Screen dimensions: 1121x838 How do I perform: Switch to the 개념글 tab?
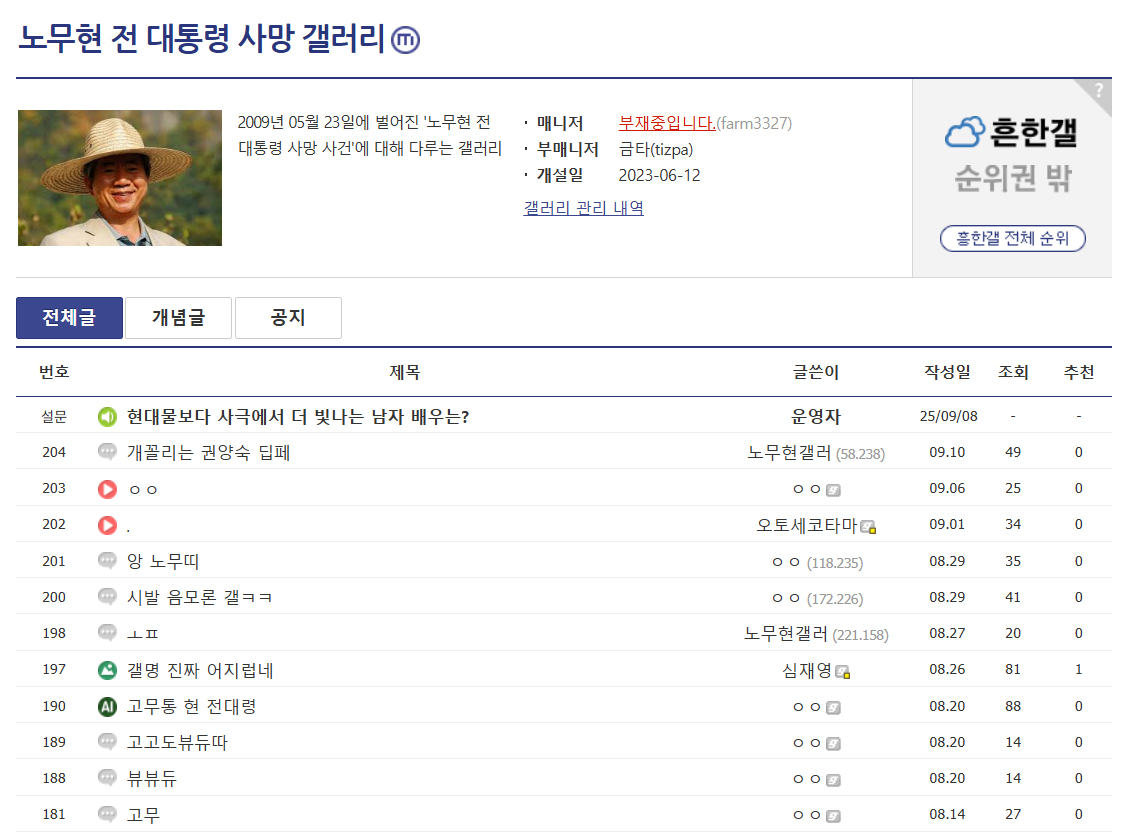click(x=178, y=317)
